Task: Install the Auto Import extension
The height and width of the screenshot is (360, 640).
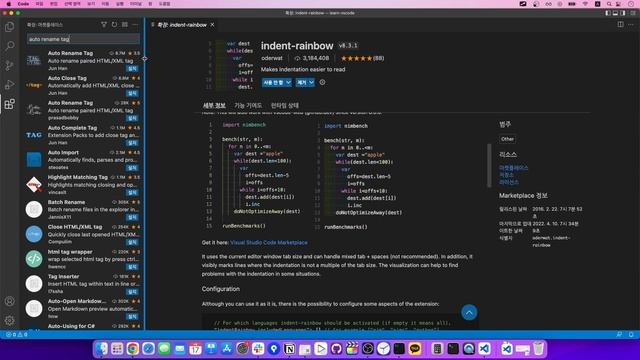Action: click(x=132, y=168)
